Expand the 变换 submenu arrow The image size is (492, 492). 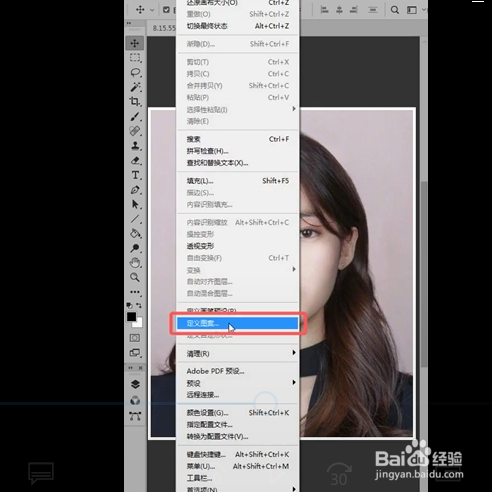pos(294,269)
